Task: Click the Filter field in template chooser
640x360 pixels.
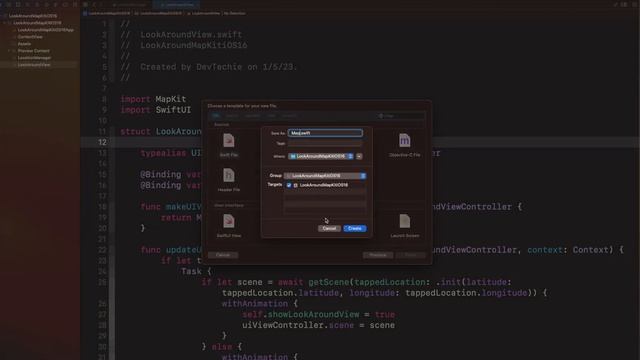Action: click(400, 116)
